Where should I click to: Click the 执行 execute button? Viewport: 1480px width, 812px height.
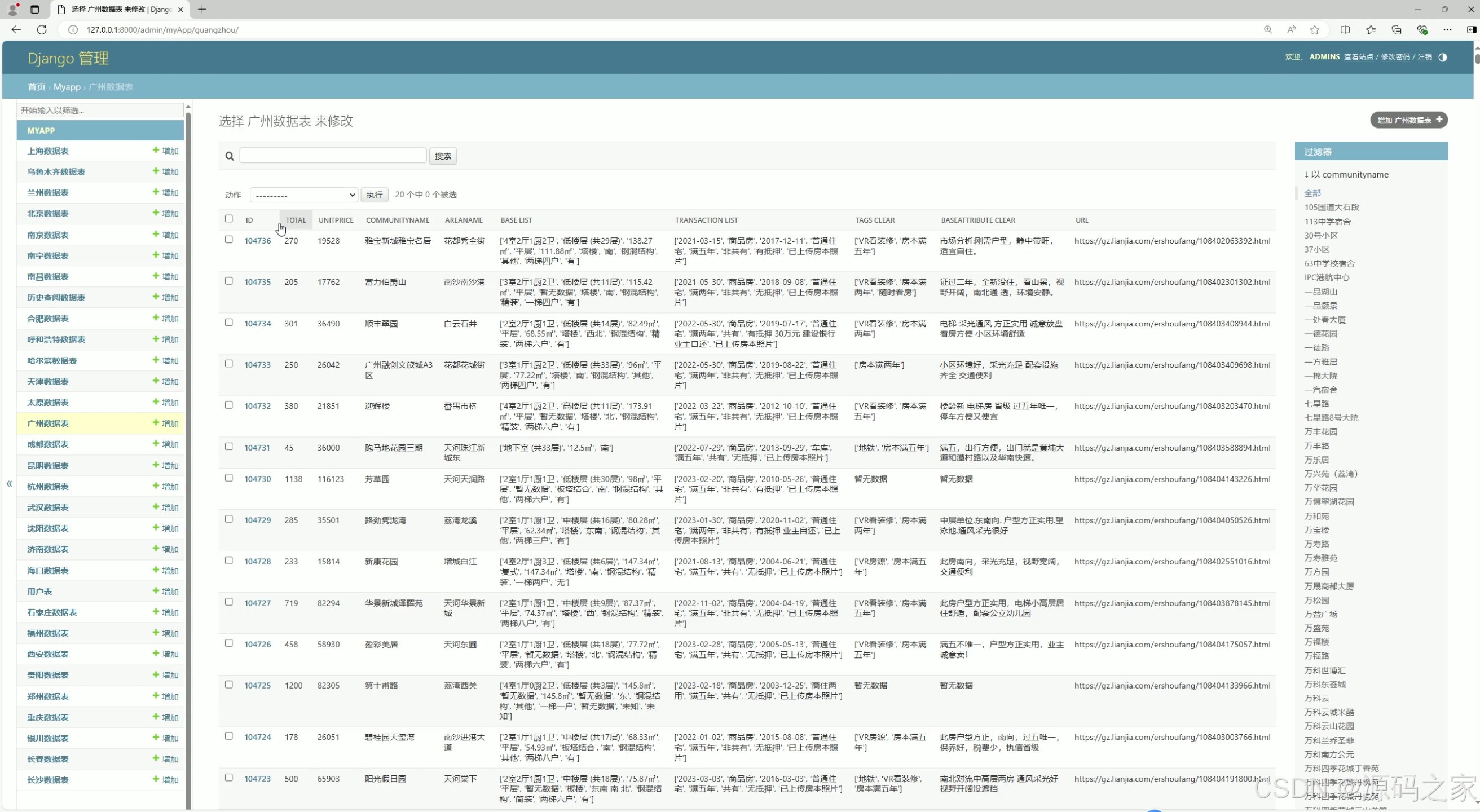(375, 195)
